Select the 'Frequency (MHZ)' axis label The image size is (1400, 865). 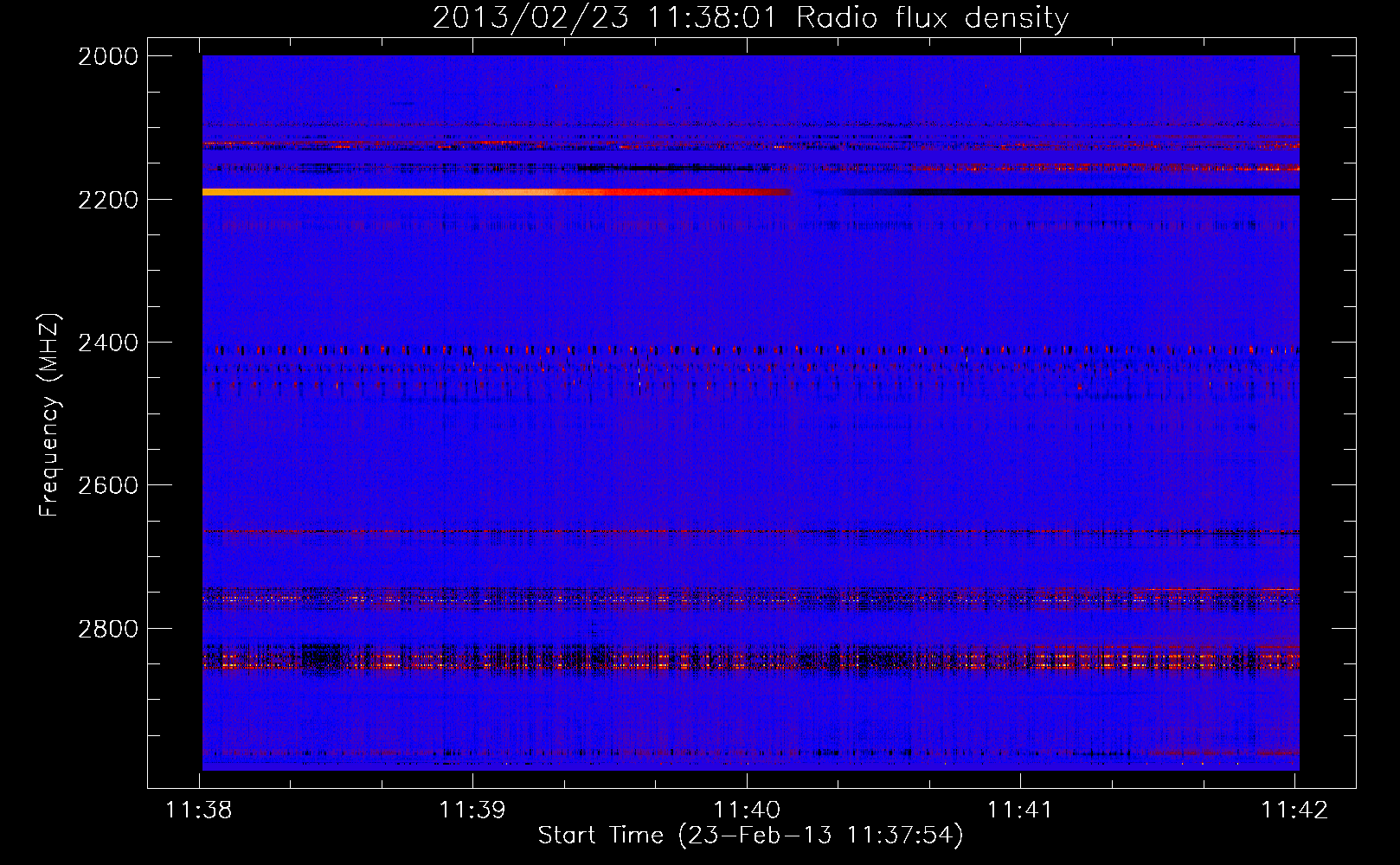pos(50,415)
